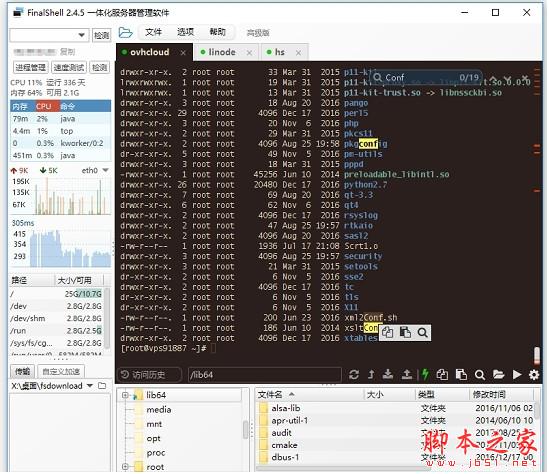Viewport: 549px width, 474px height.
Task: Open the fsdownload local path dropdown
Action: (x=90, y=386)
